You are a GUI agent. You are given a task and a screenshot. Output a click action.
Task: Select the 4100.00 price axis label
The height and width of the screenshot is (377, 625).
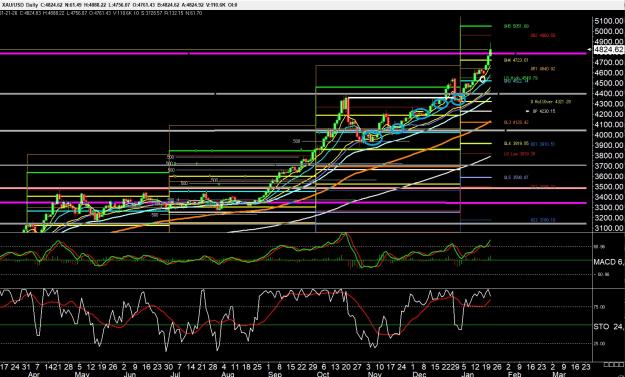608,124
